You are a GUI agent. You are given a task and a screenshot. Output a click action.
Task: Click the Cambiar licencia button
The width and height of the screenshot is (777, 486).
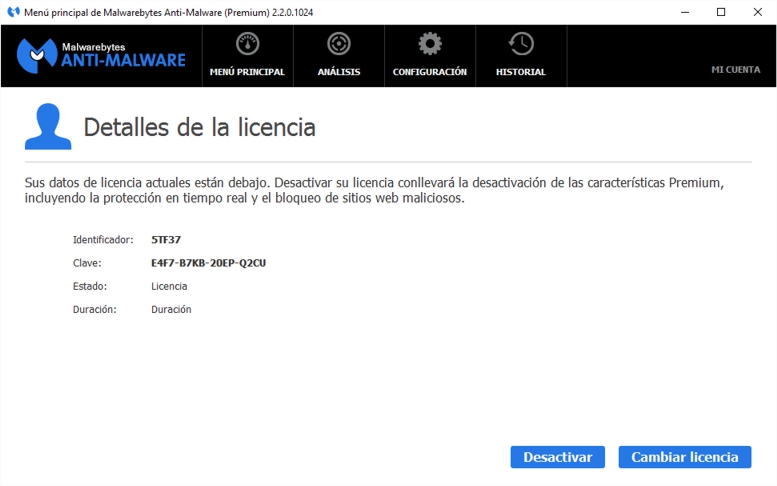(685, 457)
